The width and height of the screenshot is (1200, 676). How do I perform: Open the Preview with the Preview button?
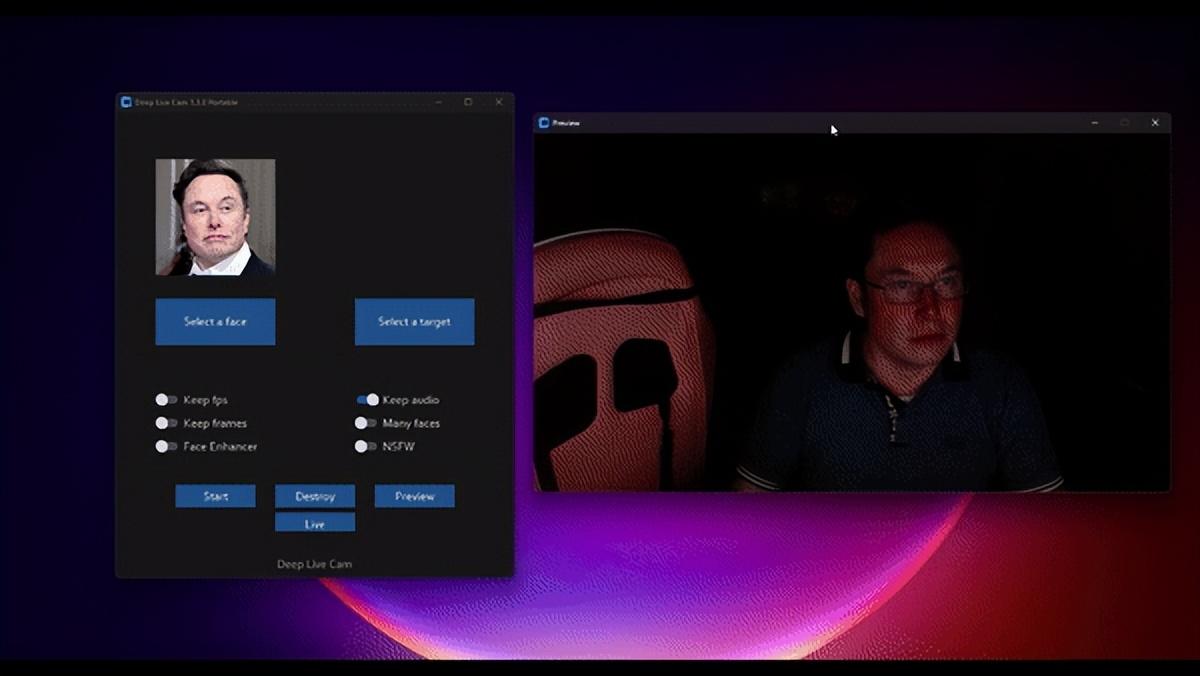[414, 496]
